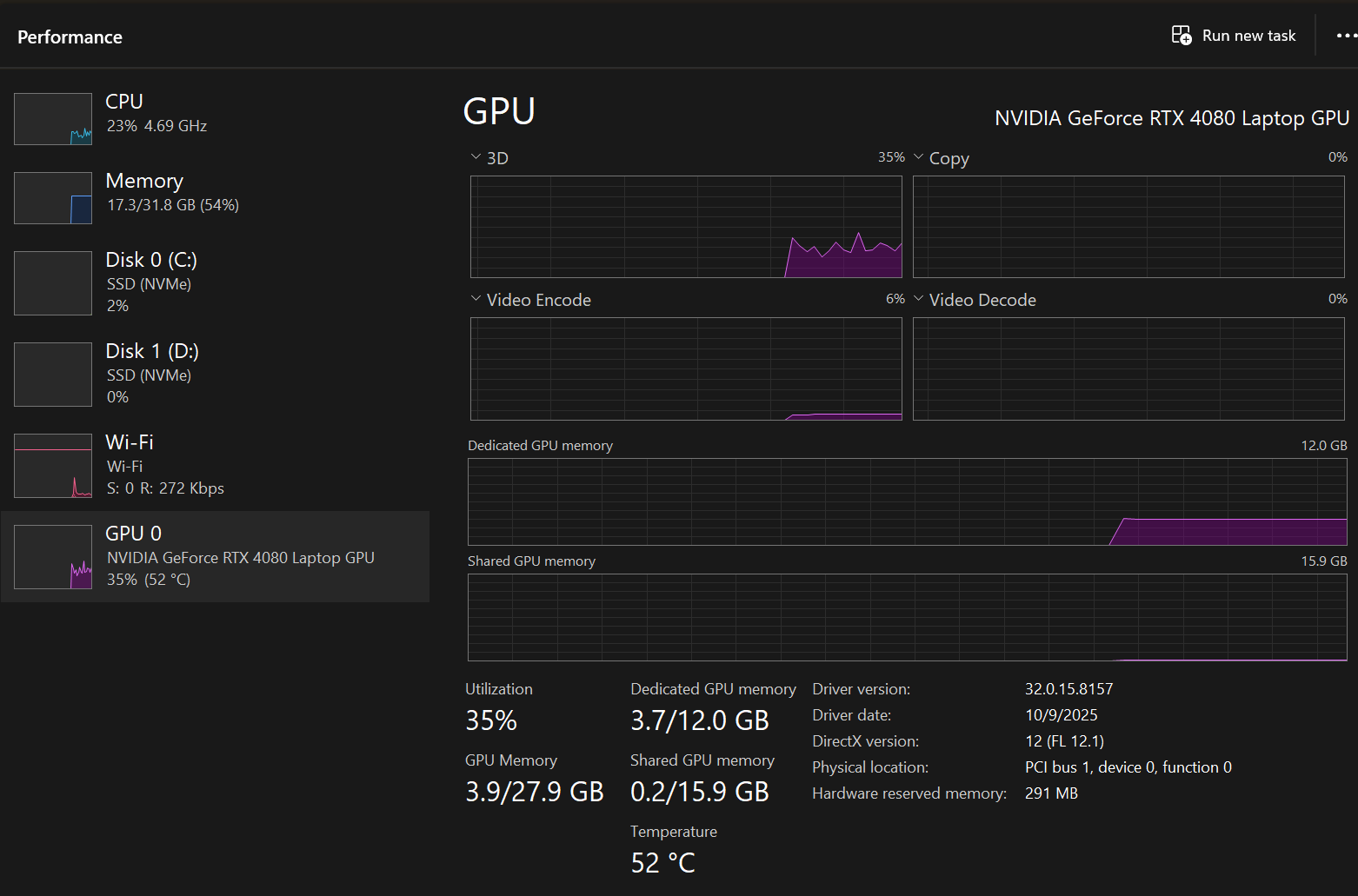This screenshot has width=1358, height=896.
Task: Click the Run new task button label
Action: (x=1248, y=36)
